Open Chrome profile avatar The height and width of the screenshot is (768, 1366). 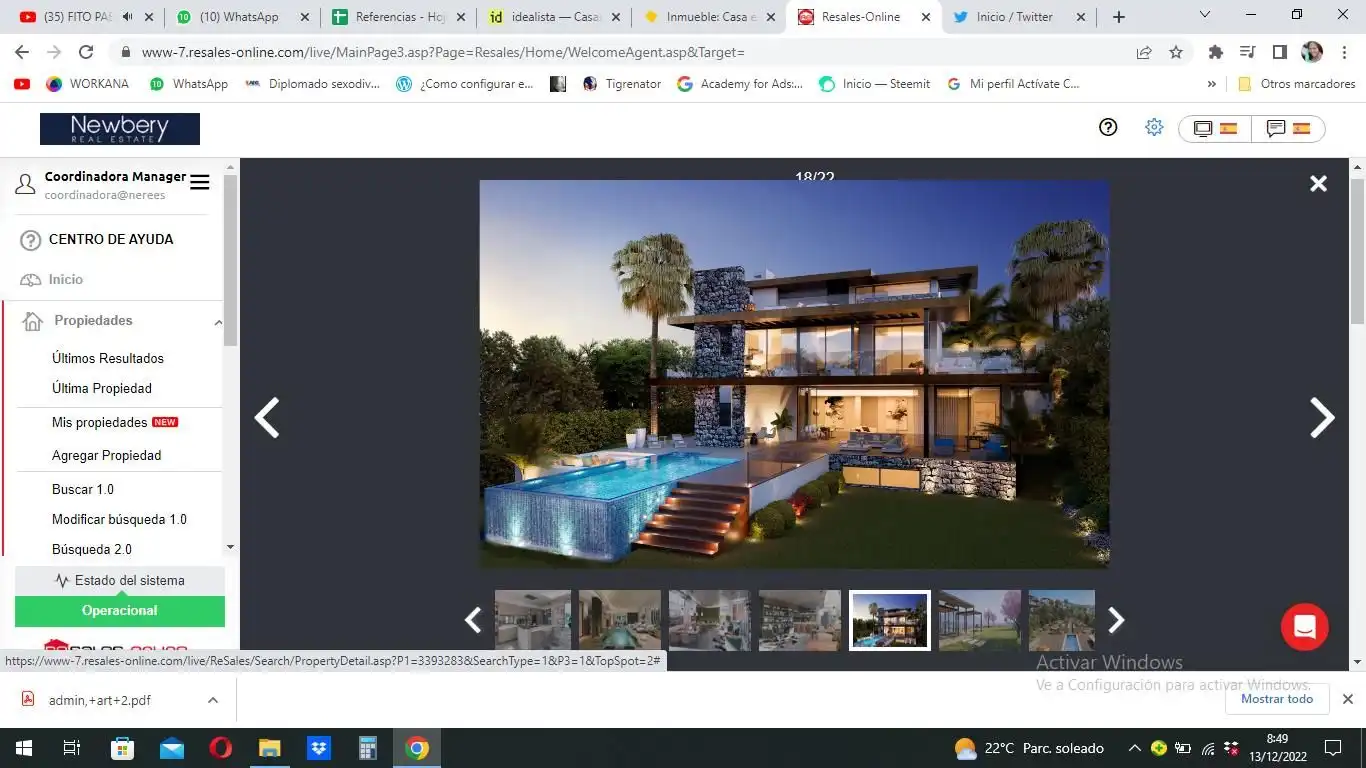coord(1311,52)
